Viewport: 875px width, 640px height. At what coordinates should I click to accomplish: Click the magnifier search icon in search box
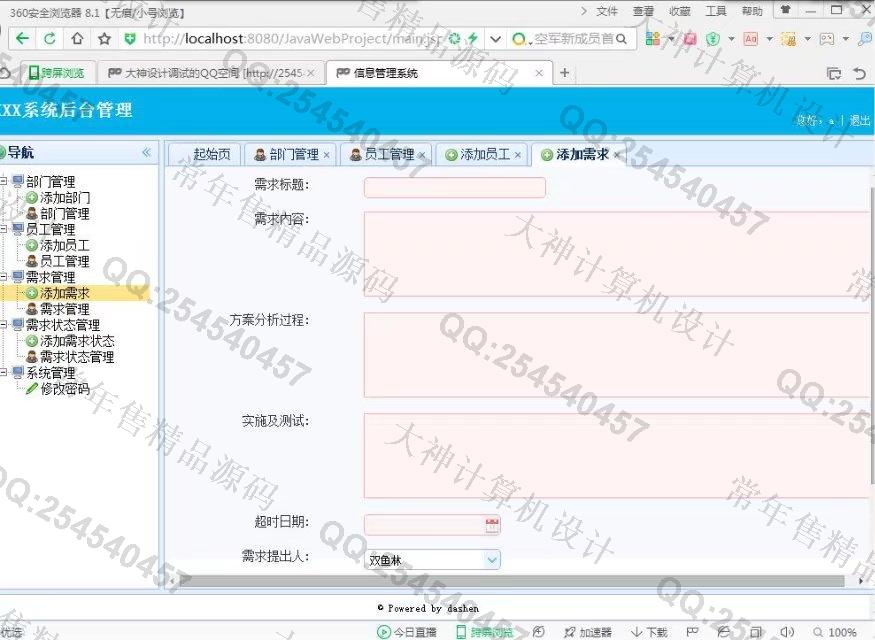[x=621, y=39]
